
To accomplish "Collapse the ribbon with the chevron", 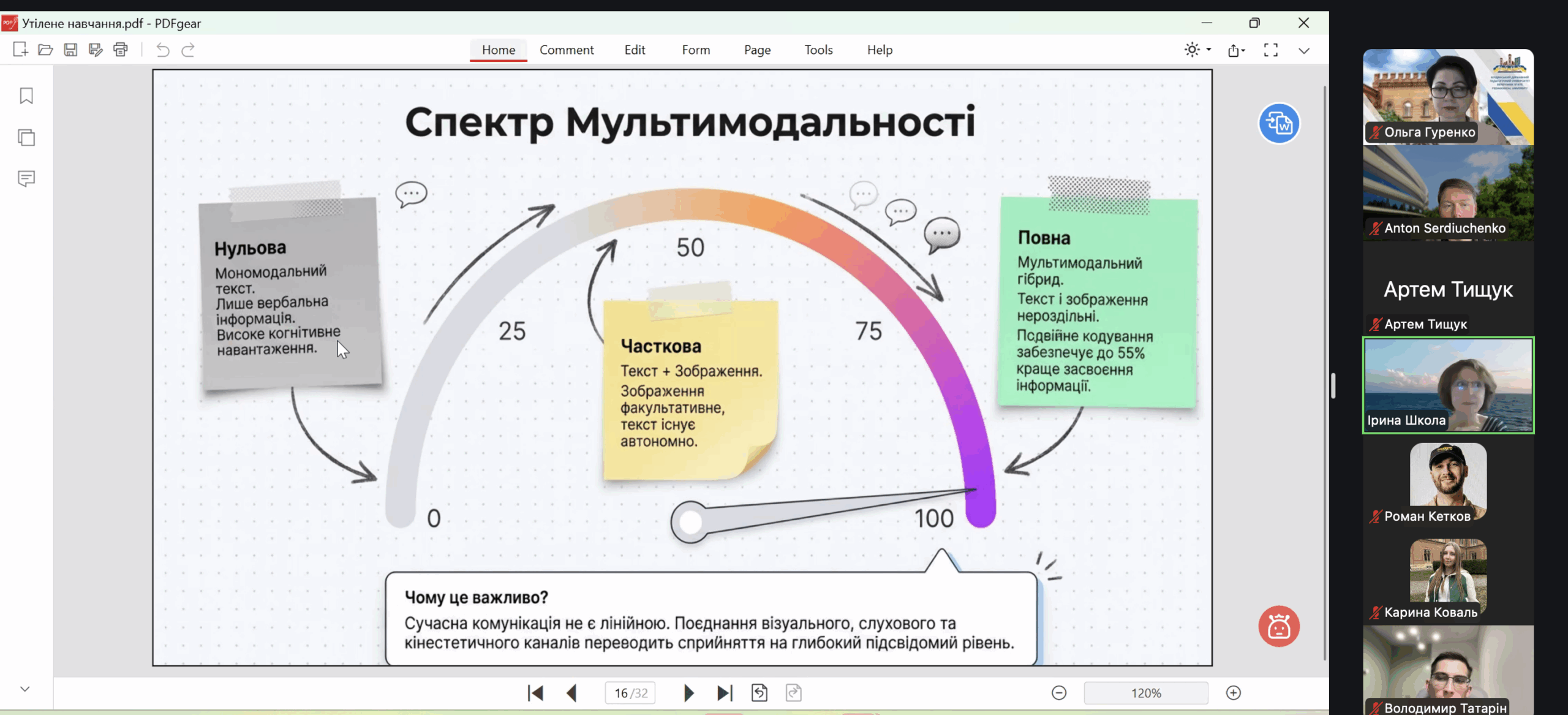I will point(1304,51).
